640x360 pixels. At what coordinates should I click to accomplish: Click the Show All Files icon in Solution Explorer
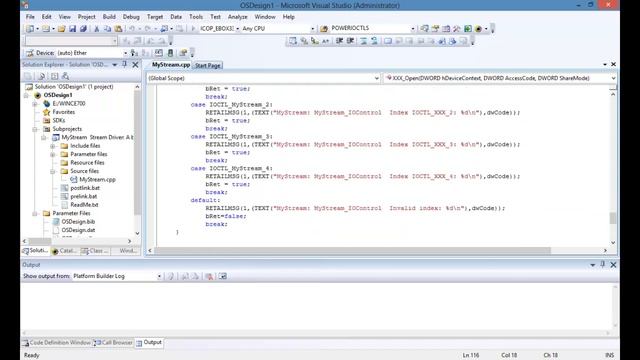point(41,76)
